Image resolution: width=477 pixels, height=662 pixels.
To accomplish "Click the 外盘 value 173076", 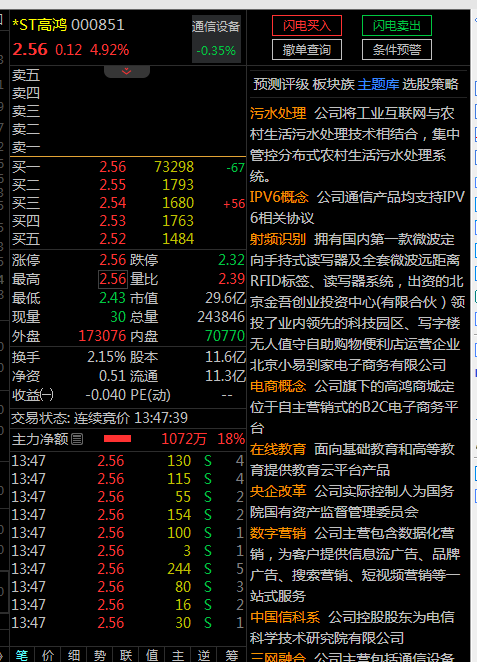I will point(102,336).
